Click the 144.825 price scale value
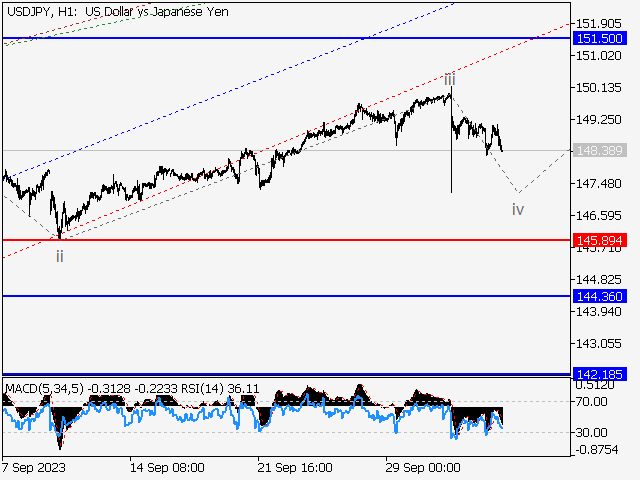 point(598,280)
